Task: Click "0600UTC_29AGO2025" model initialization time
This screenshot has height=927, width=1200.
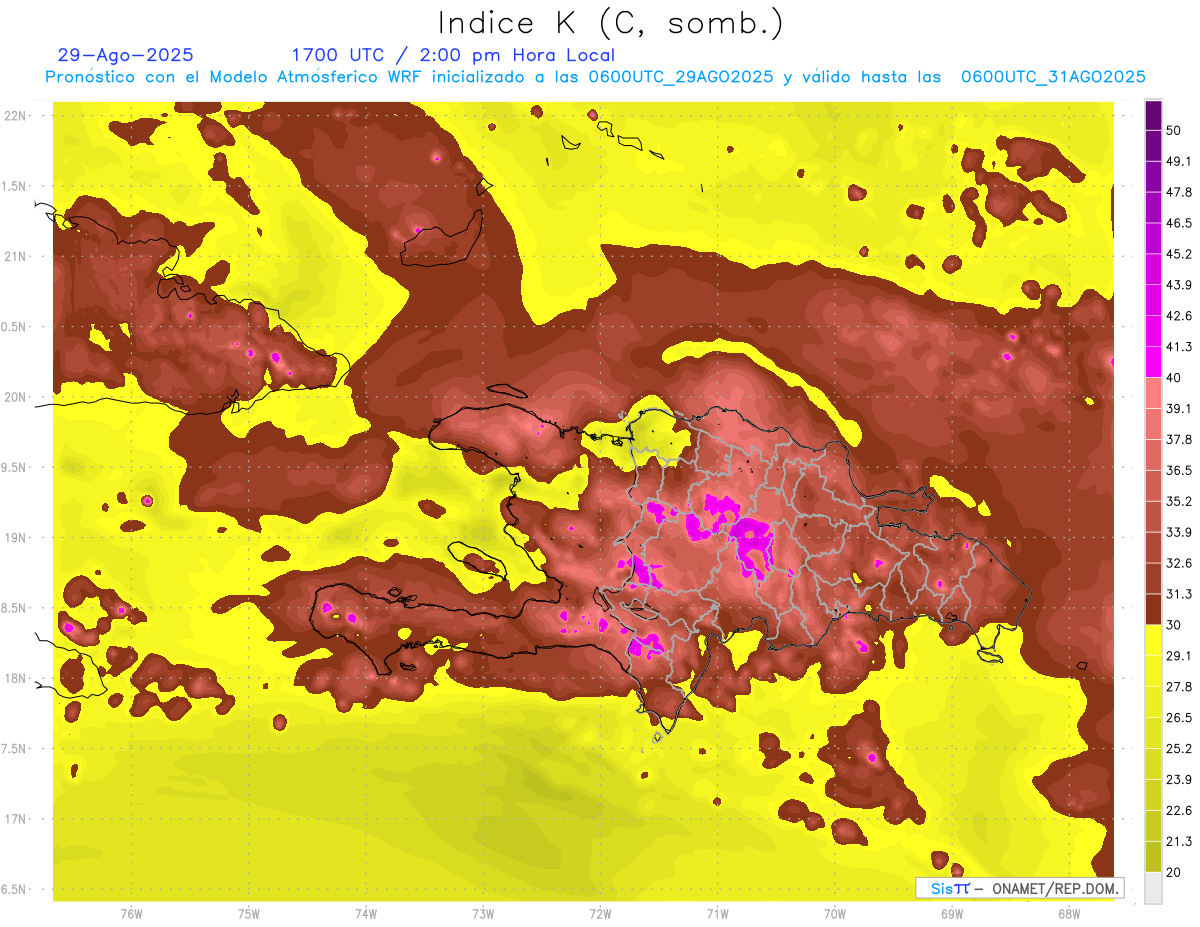Action: coord(680,77)
